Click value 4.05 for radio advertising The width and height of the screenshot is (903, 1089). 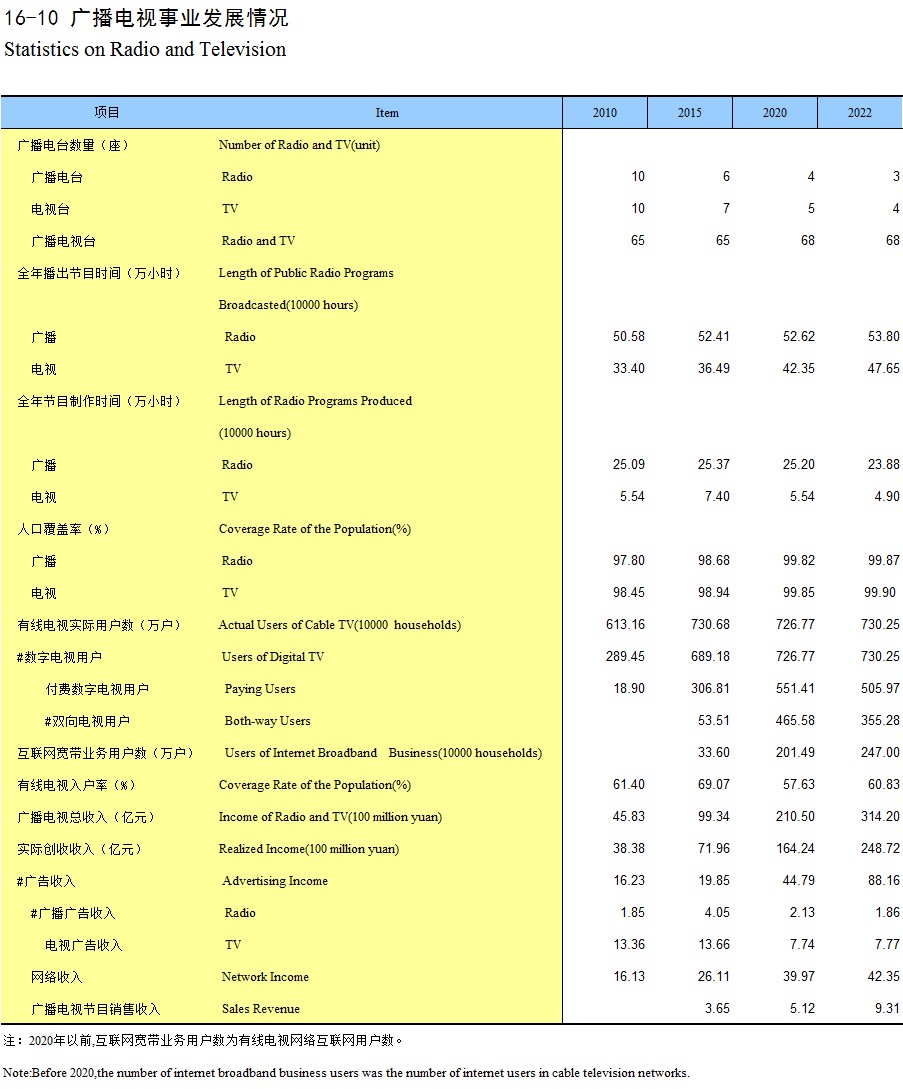click(x=718, y=912)
